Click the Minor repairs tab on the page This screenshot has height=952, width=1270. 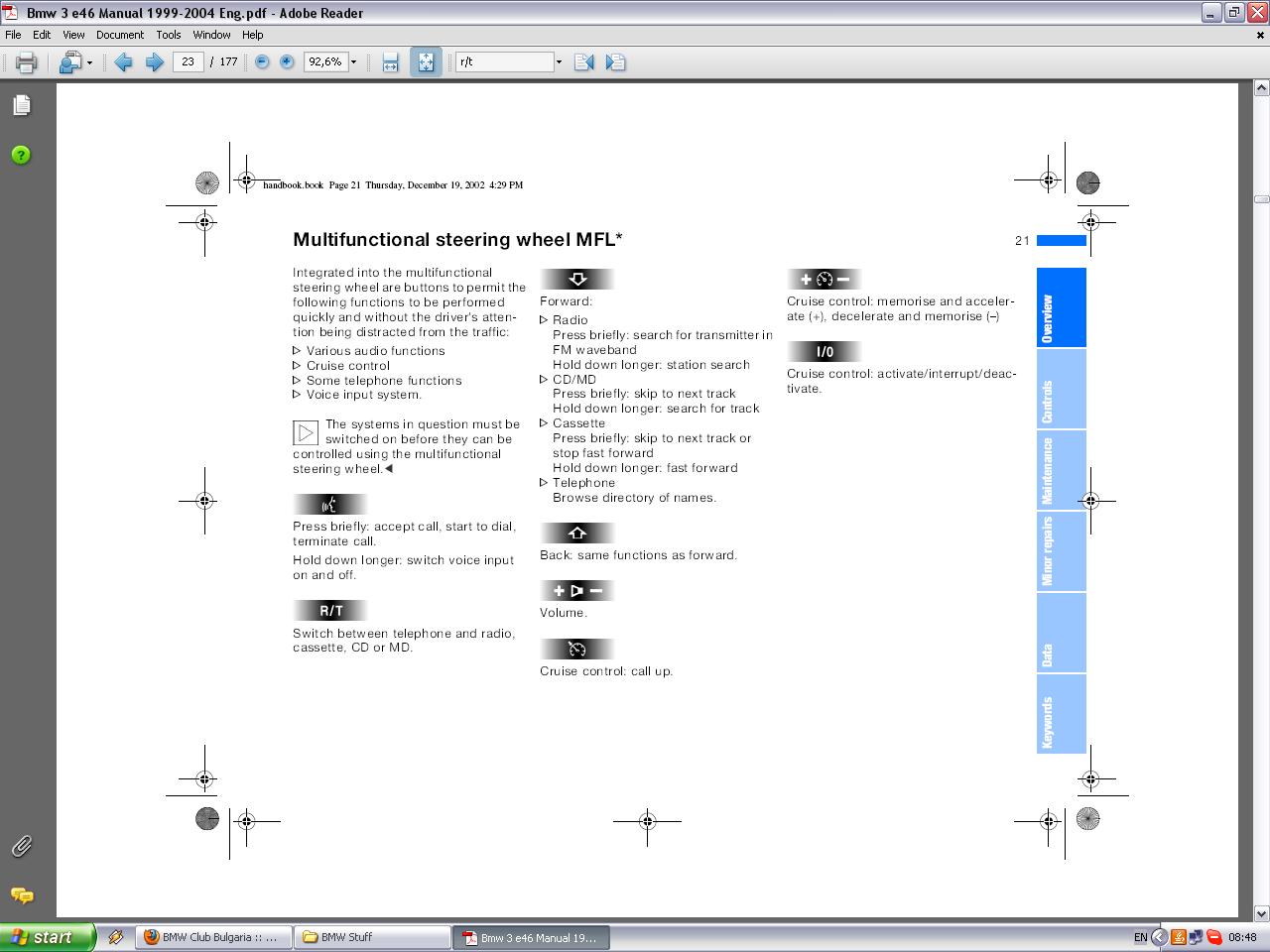(1062, 551)
